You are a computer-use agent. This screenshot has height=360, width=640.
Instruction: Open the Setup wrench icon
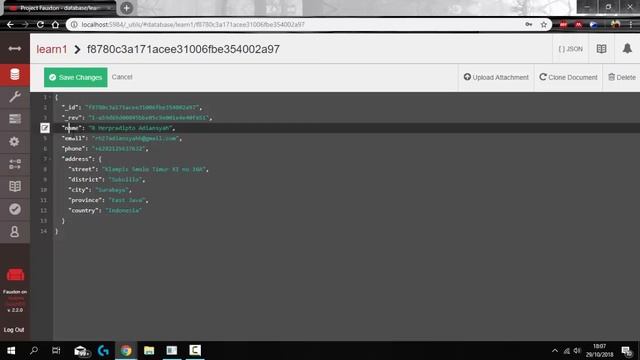pos(15,97)
